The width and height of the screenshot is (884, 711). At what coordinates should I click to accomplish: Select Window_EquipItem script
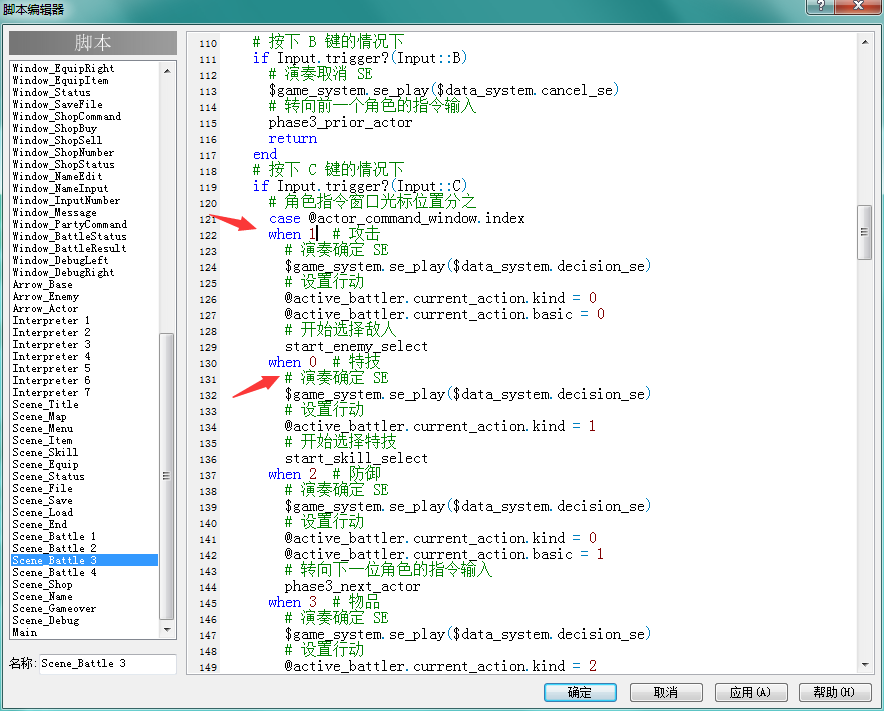pyautogui.click(x=61, y=81)
